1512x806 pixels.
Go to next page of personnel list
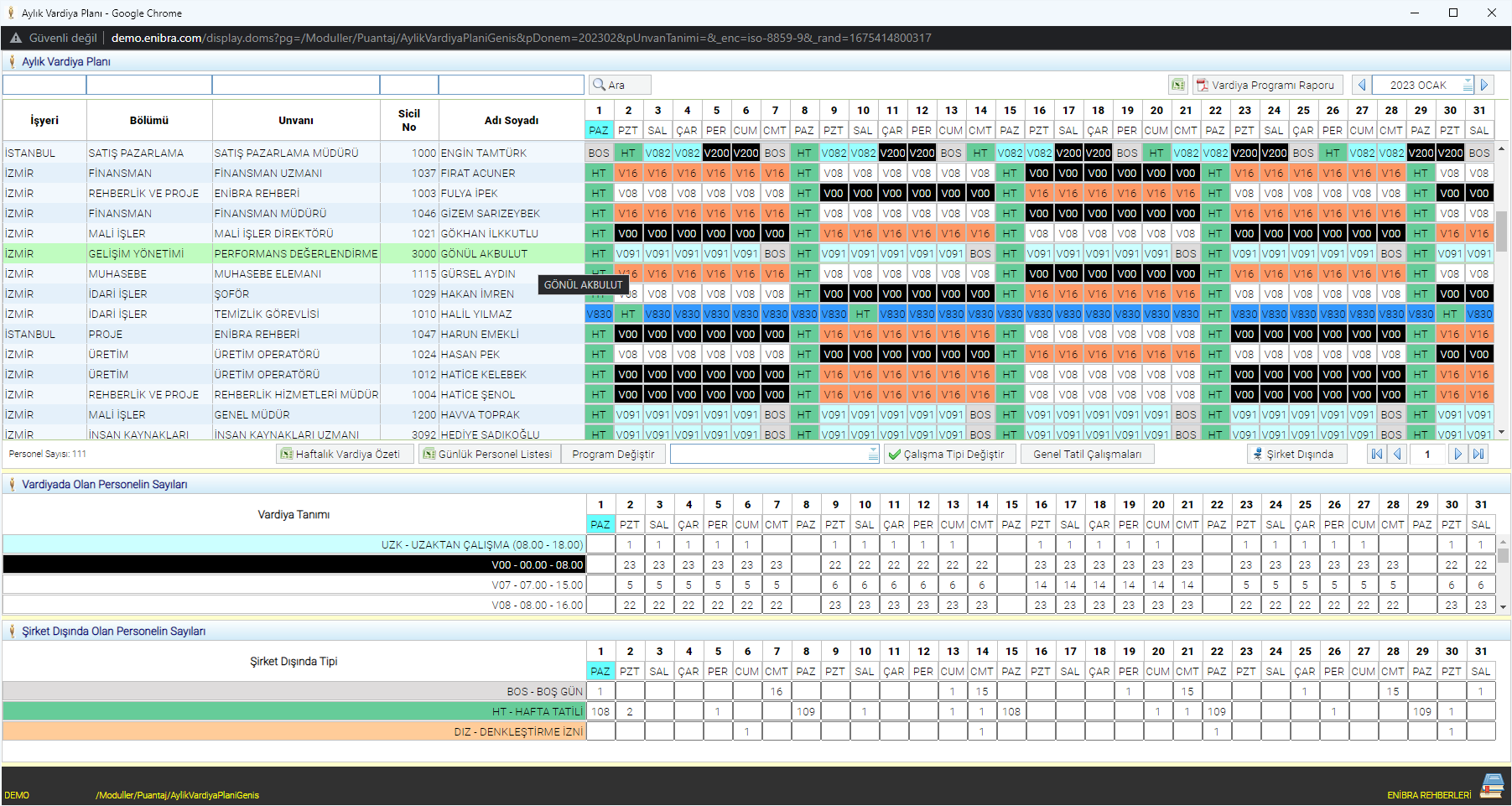tap(1457, 454)
